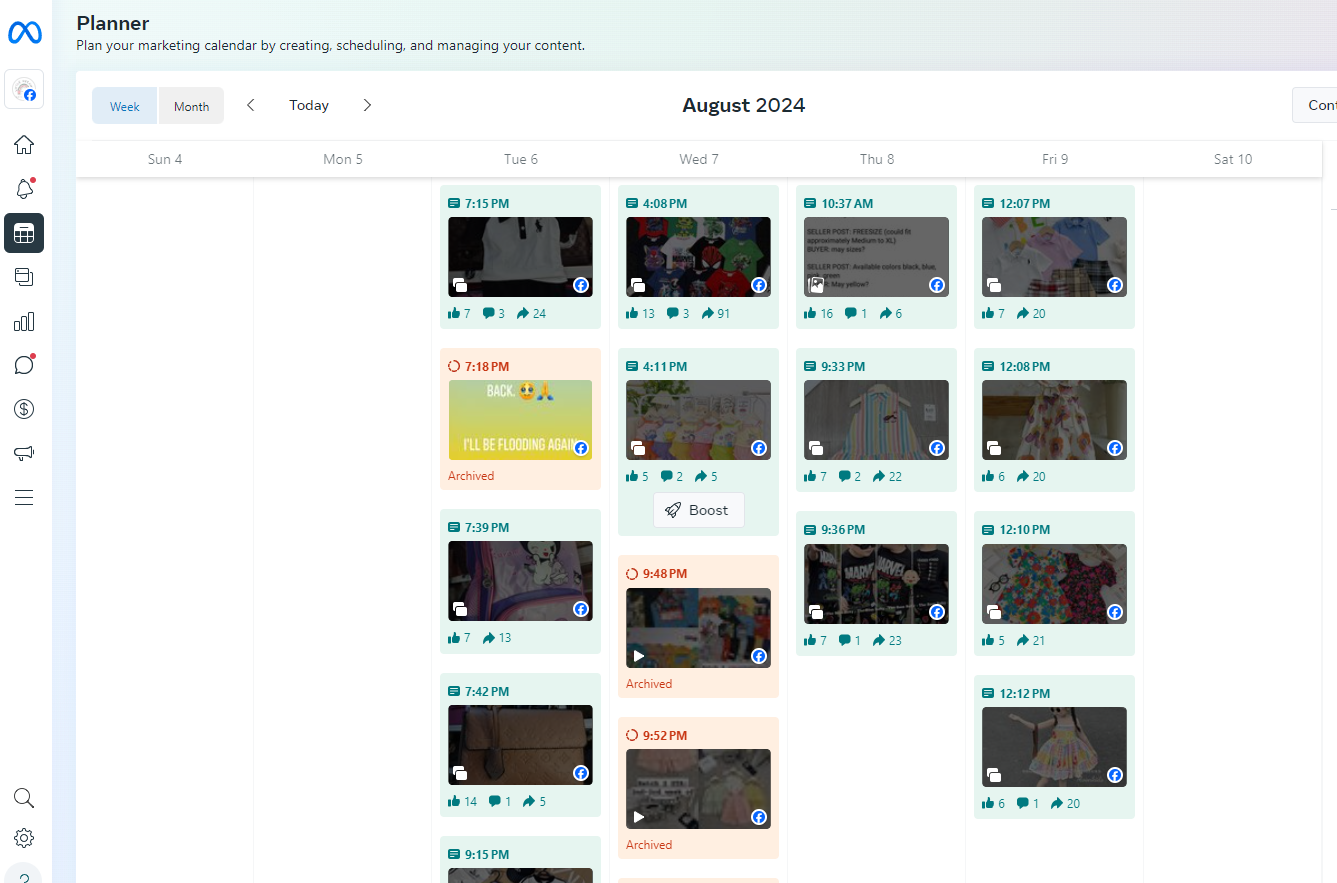
Task: Open the Inbox chat bubble icon
Action: (x=24, y=365)
